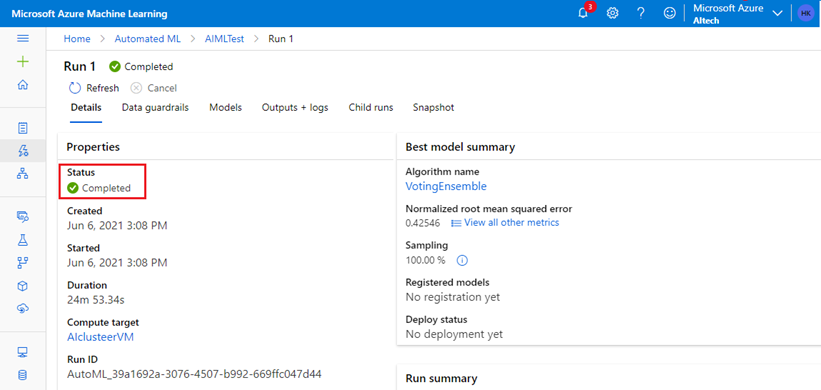Open the Datastores database icon
This screenshot has height=390, width=821.
(x=23, y=375)
